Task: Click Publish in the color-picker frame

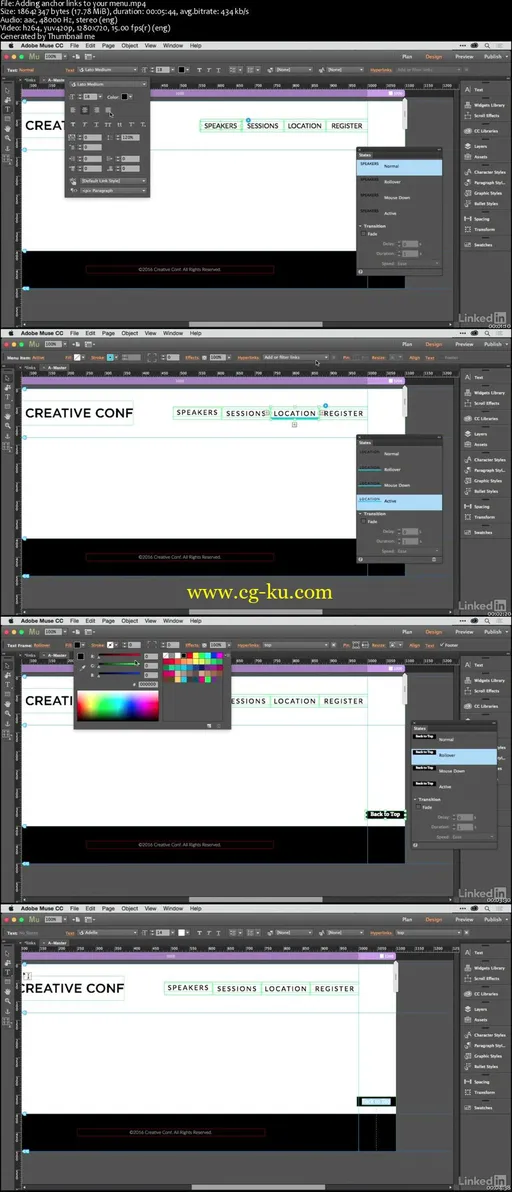Action: pyautogui.click(x=492, y=631)
